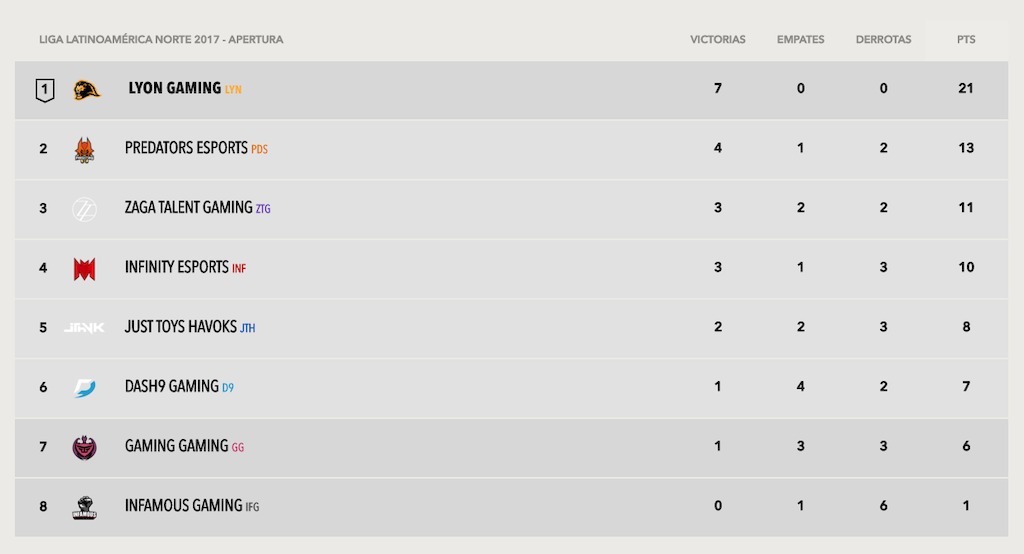1024x554 pixels.
Task: Click the Liga Latinoamérica Norte 2017 title
Action: (x=161, y=39)
